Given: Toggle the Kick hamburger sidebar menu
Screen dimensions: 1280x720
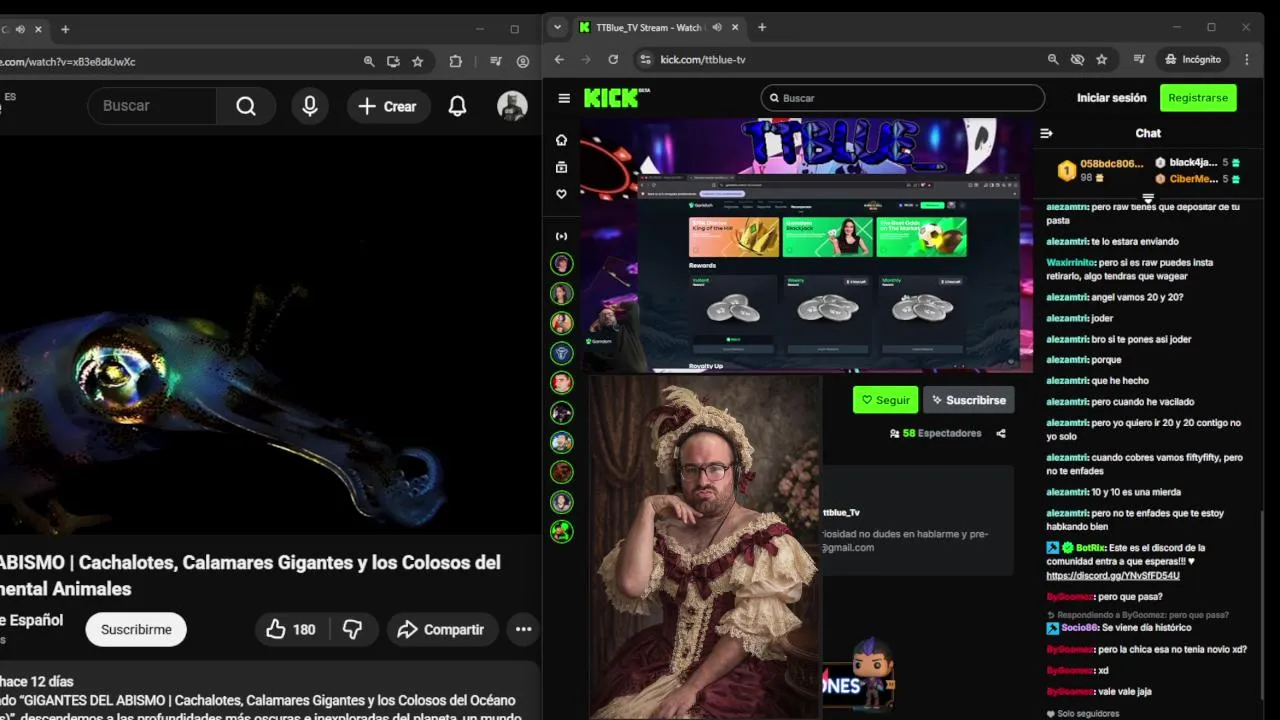Looking at the screenshot, I should click(x=564, y=98).
